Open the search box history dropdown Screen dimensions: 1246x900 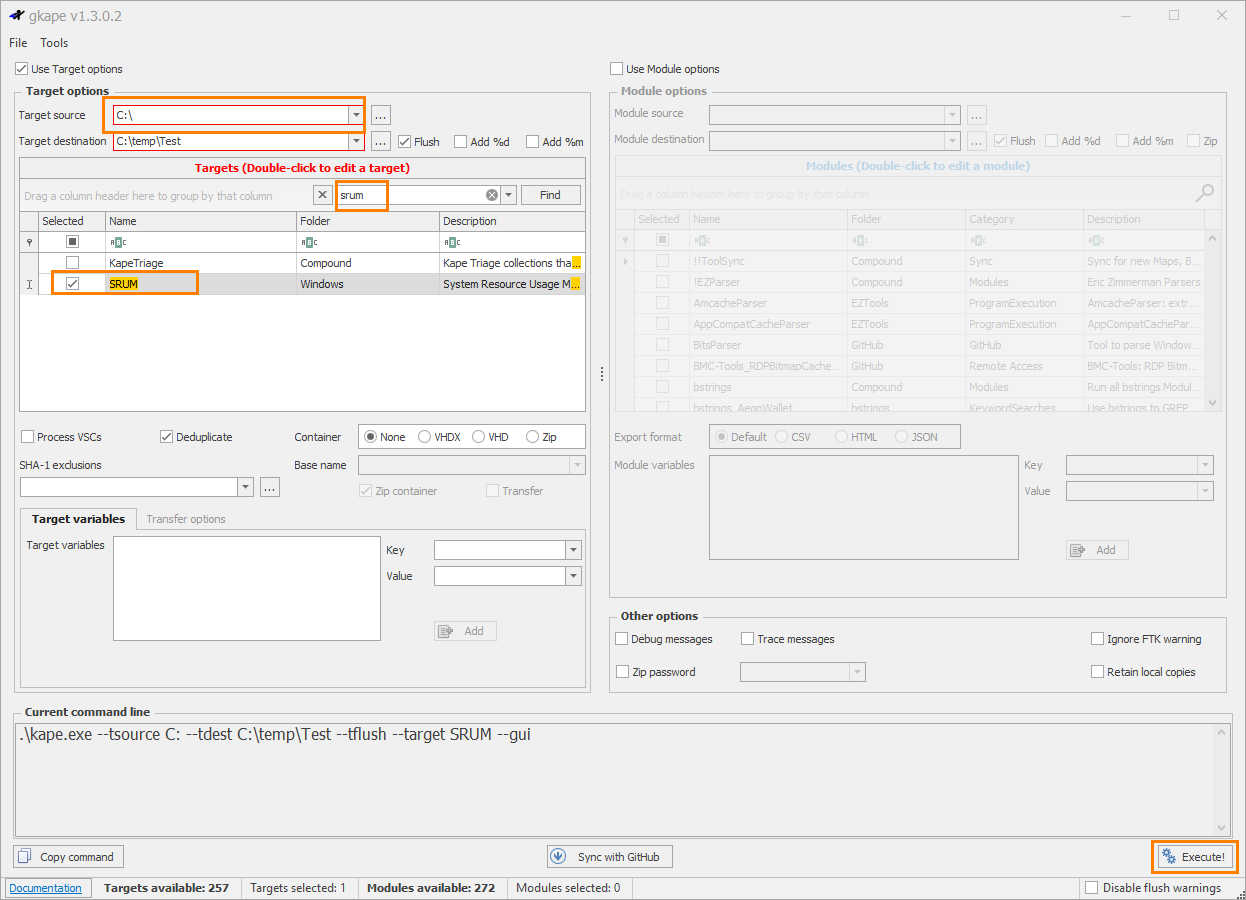(509, 195)
